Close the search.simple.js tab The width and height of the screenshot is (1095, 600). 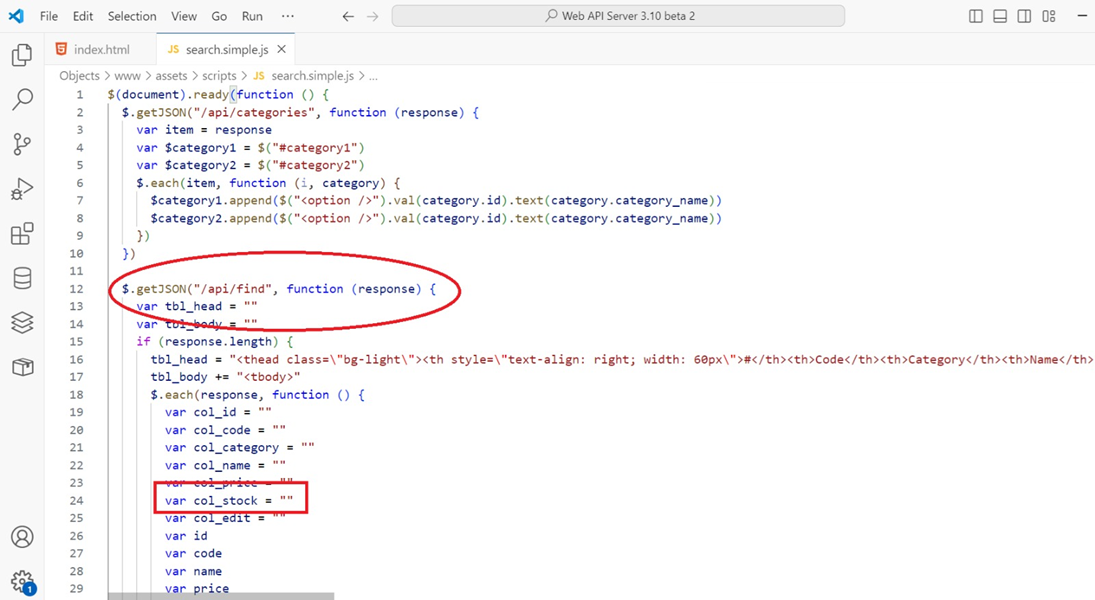281,49
